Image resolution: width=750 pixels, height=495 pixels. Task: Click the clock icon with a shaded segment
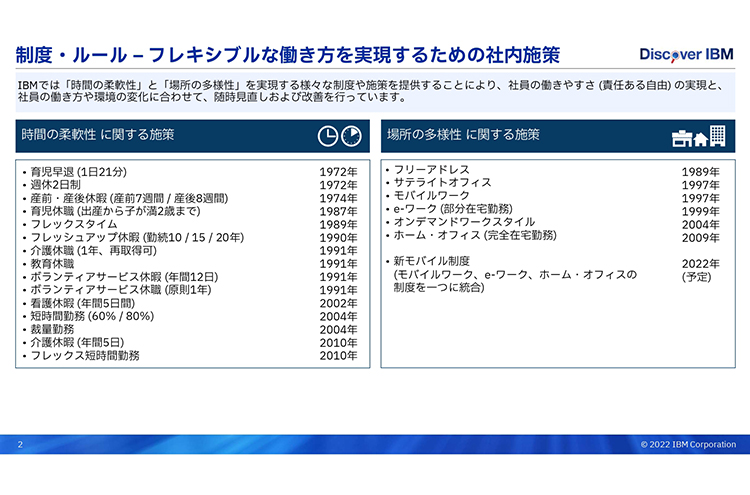coord(351,136)
